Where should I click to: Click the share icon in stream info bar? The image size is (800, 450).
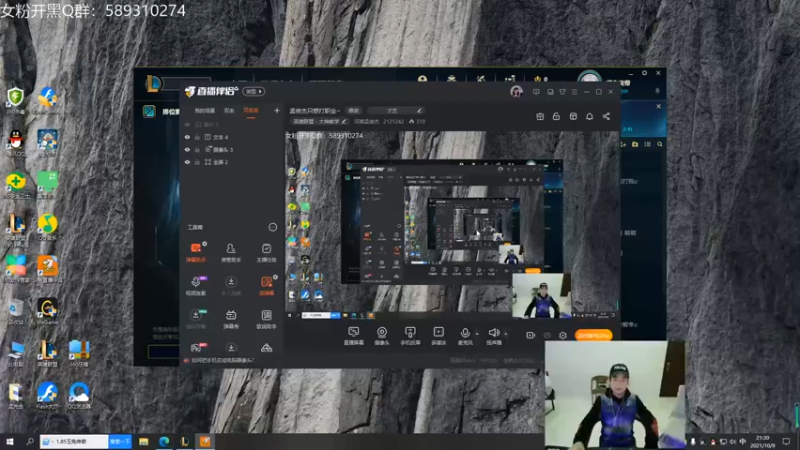click(x=606, y=116)
